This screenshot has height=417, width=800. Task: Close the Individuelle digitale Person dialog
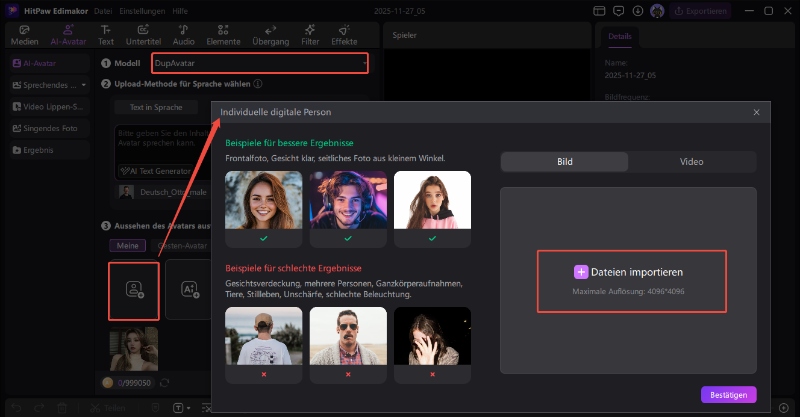(x=756, y=112)
